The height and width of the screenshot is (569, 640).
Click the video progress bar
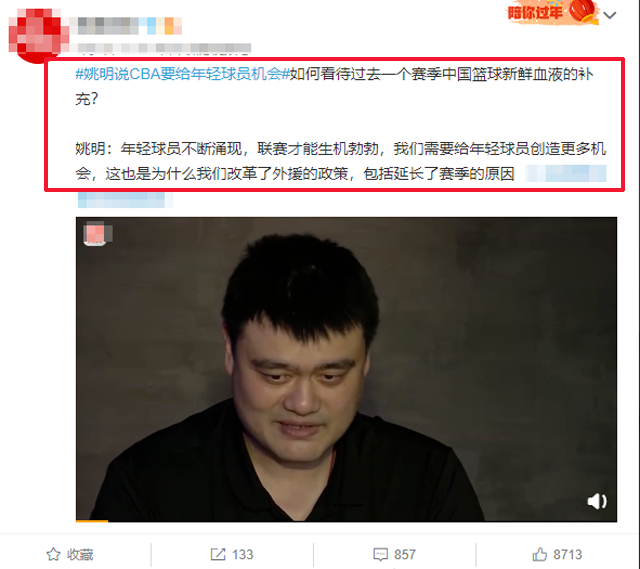(x=346, y=520)
